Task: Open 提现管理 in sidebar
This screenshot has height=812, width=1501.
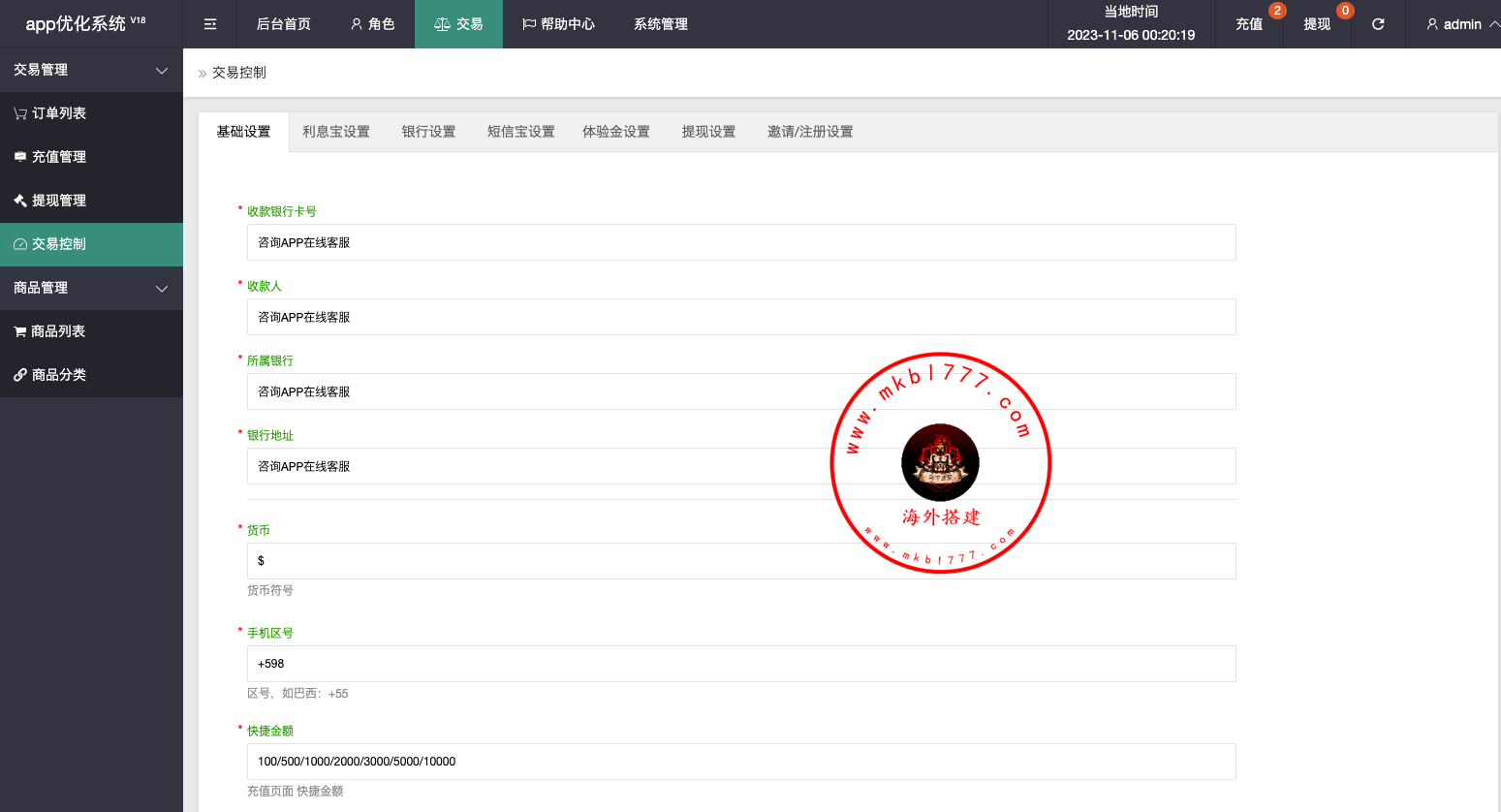Action: coord(91,201)
